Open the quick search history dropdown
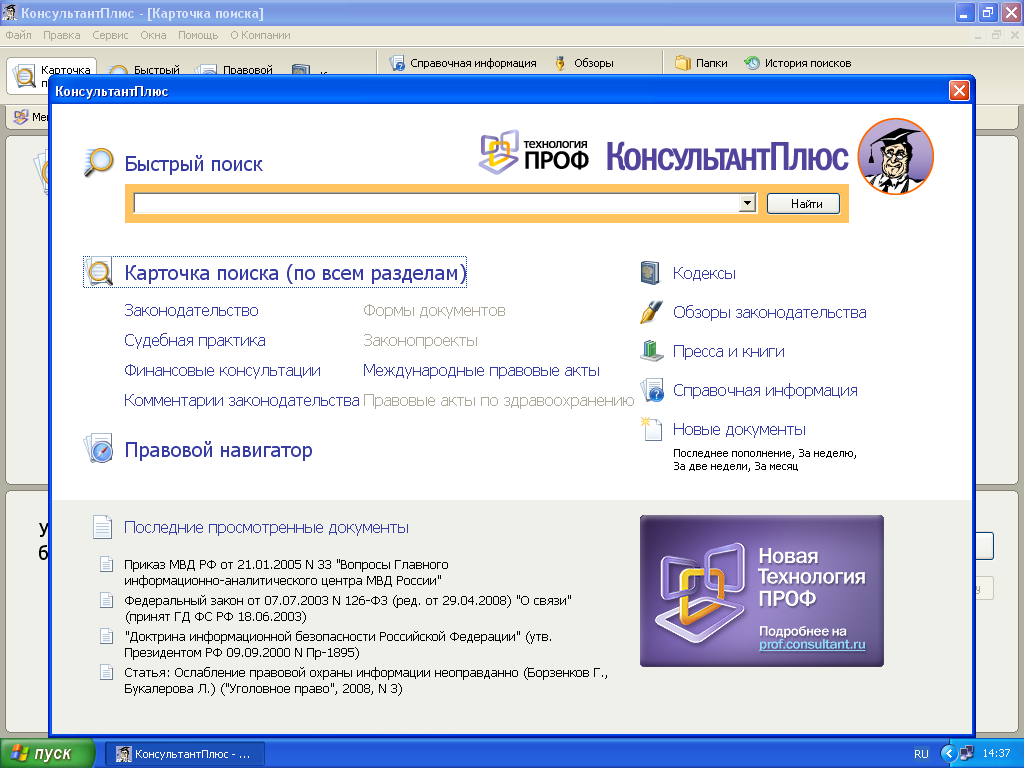 pos(747,203)
